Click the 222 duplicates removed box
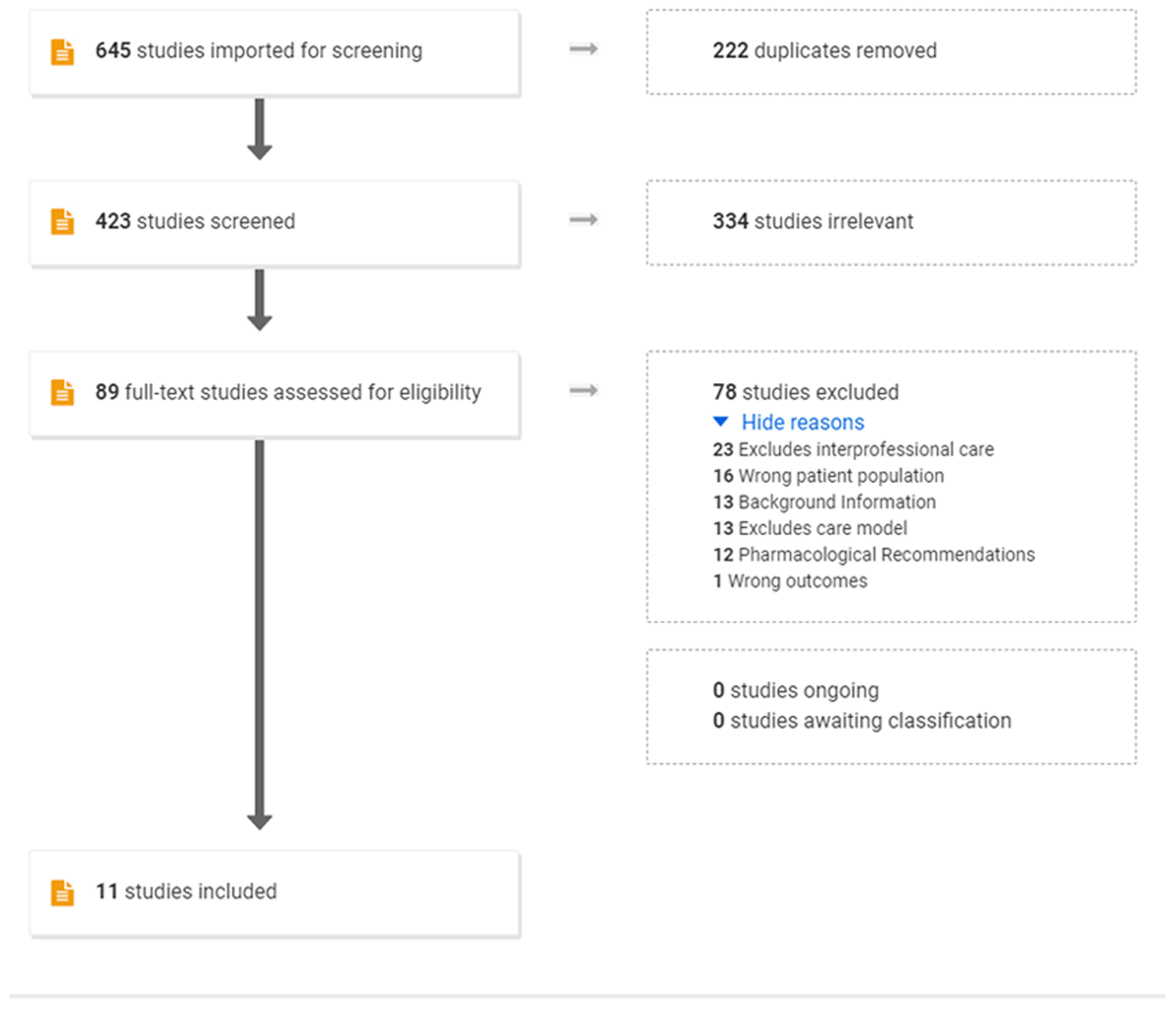The image size is (1176, 1009). tap(891, 52)
